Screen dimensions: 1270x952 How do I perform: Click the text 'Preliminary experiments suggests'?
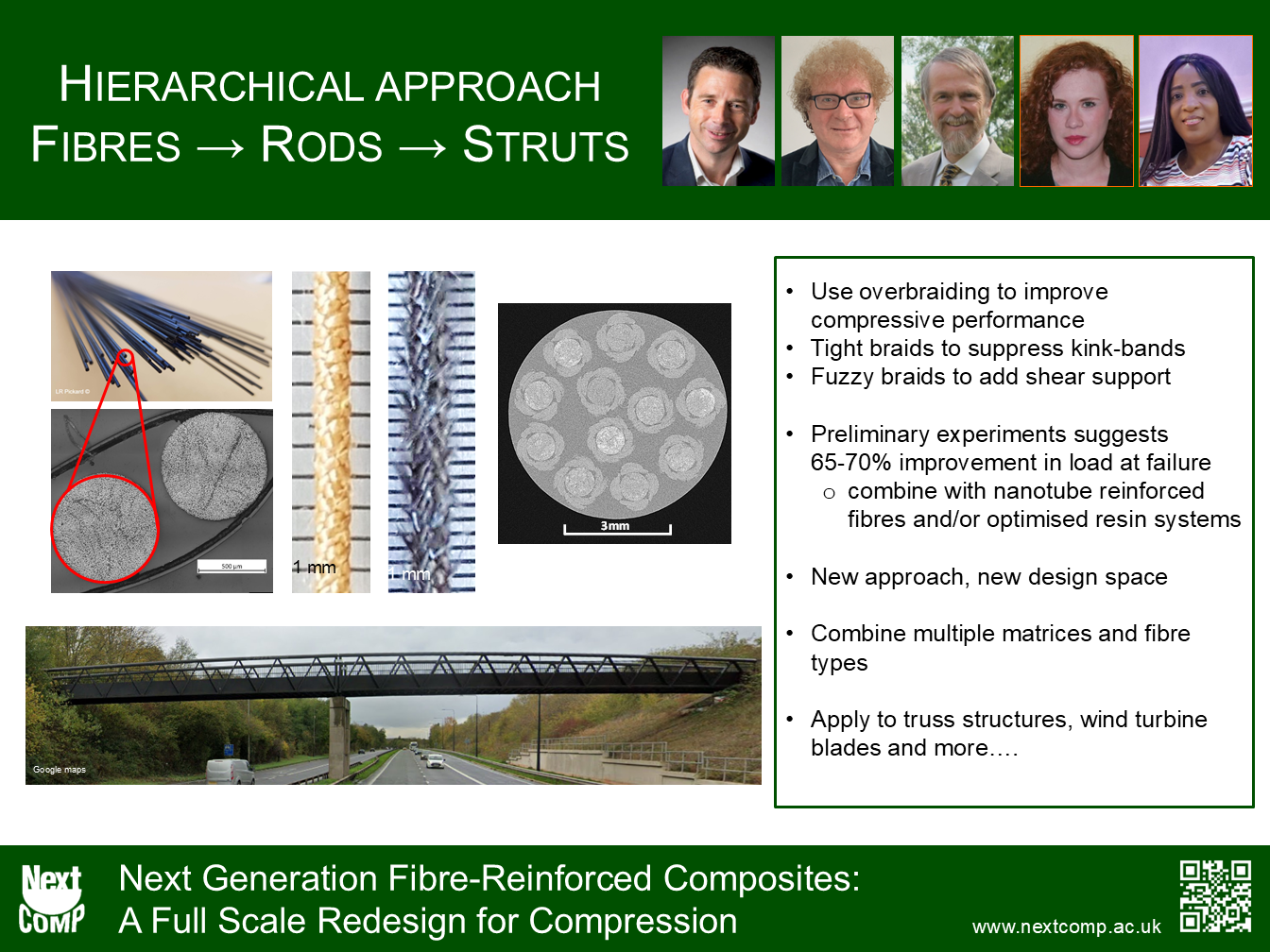click(x=989, y=433)
